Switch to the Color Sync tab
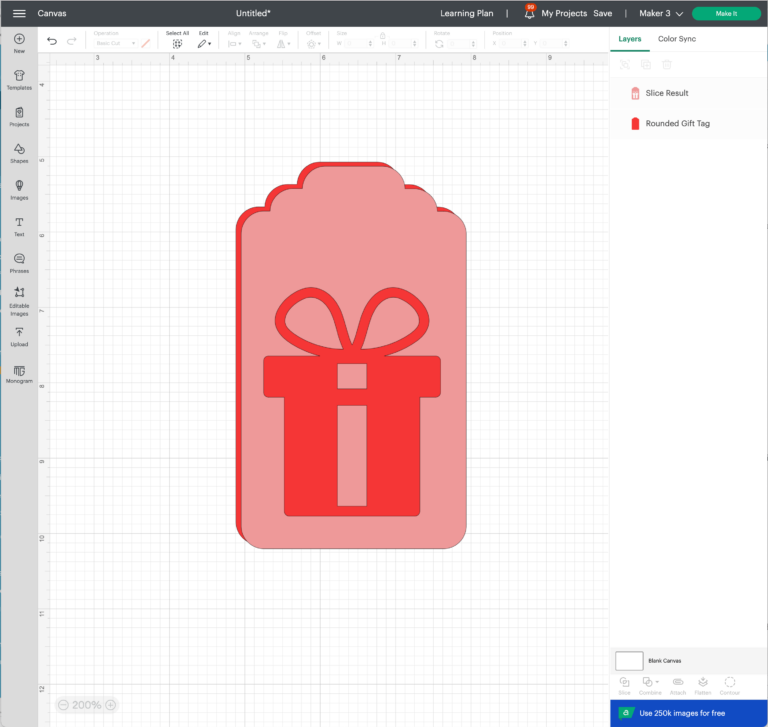Viewport: 768px width, 727px height. coord(676,39)
